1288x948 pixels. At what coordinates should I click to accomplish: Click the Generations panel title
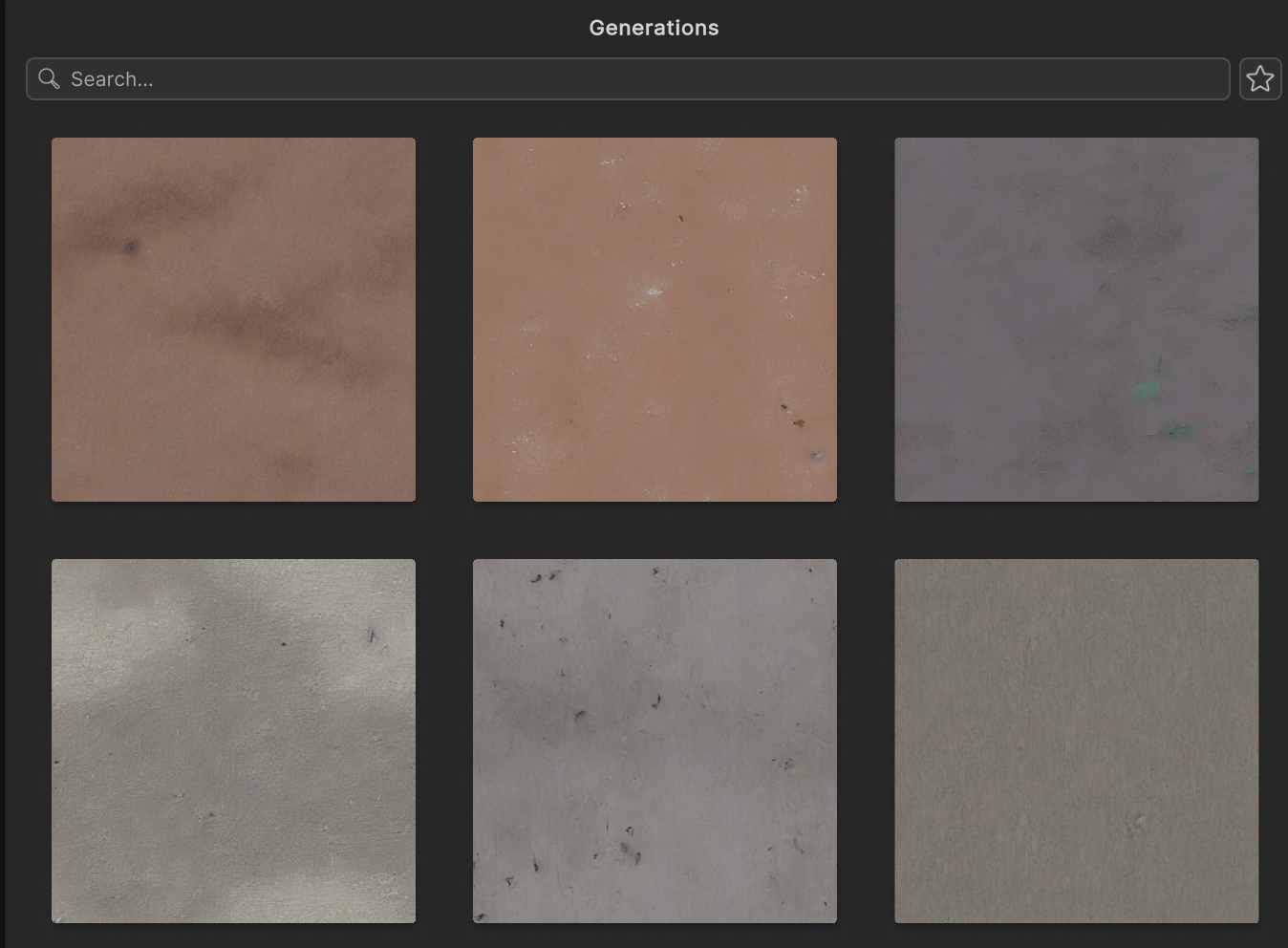(654, 28)
